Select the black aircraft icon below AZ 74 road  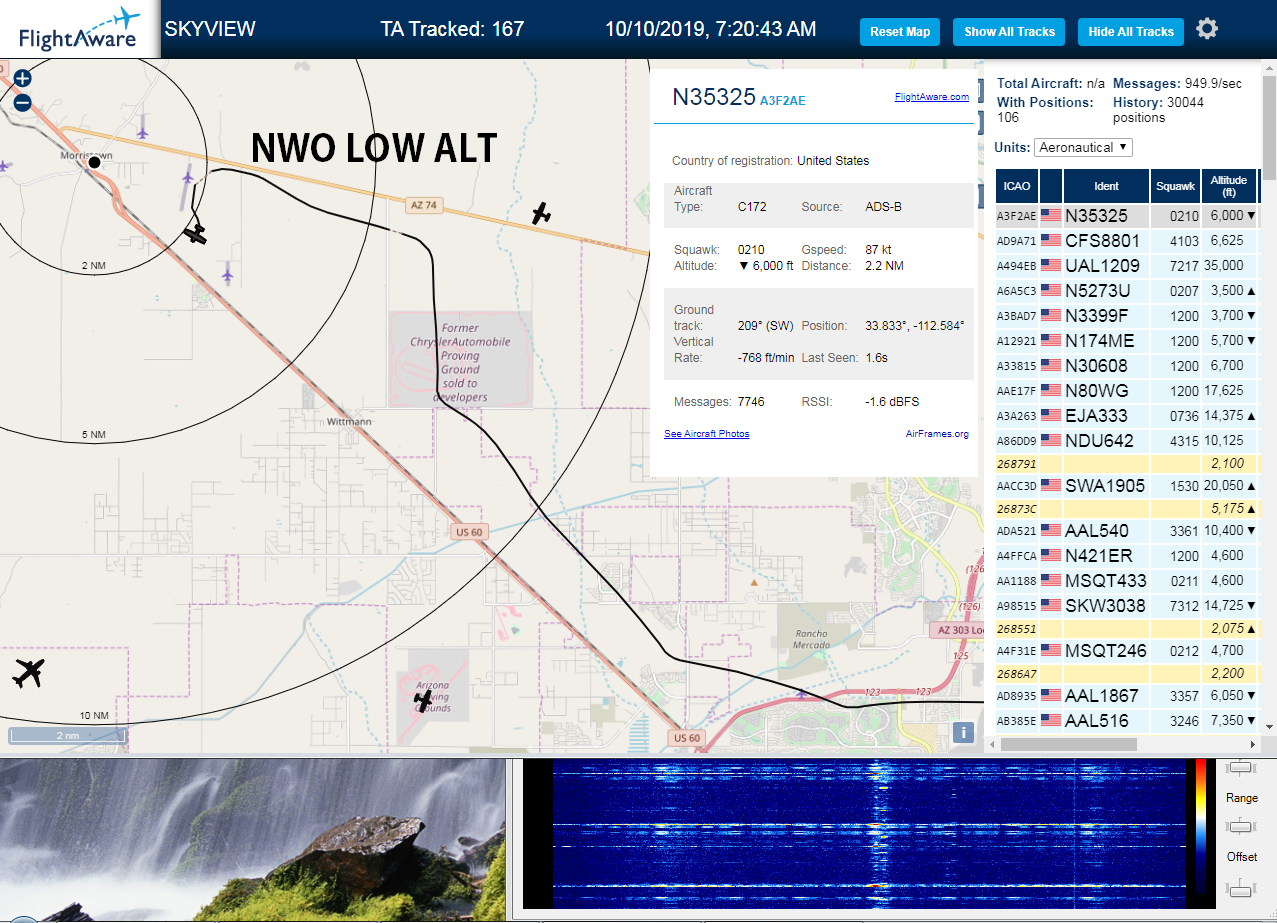point(541,213)
